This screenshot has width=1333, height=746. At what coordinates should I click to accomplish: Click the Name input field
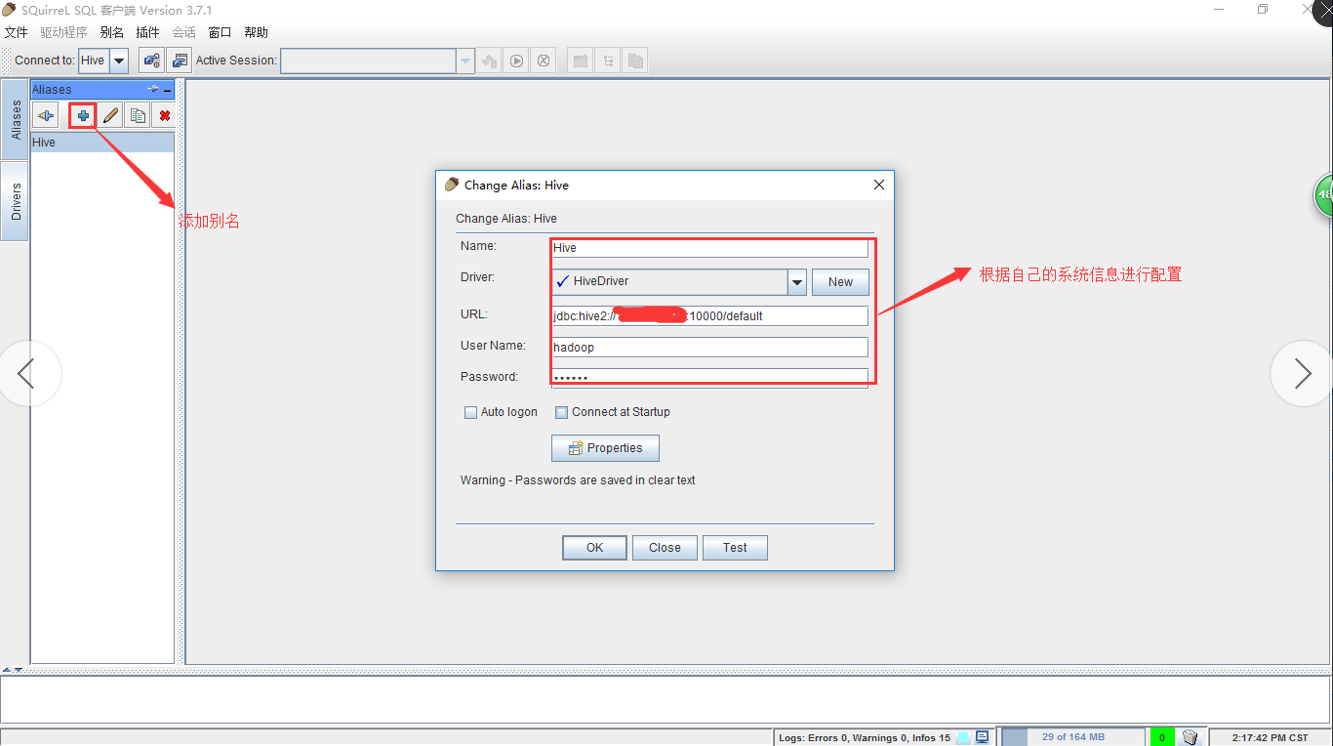tap(710, 248)
